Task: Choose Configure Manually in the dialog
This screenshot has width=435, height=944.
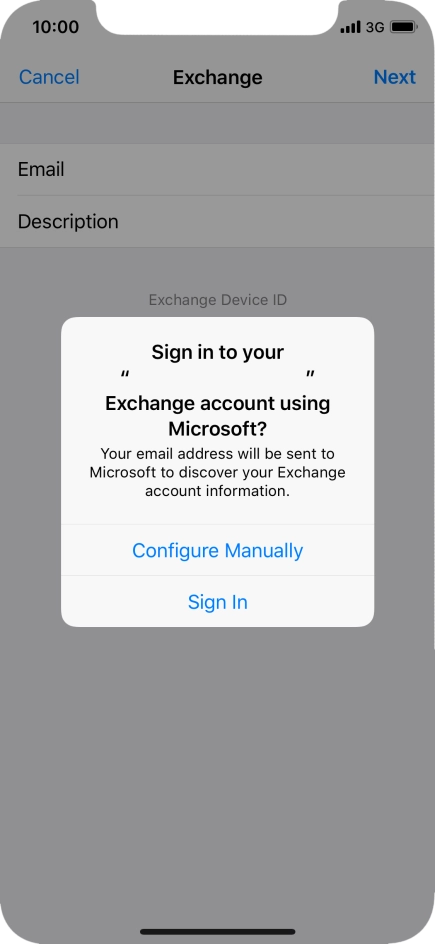Action: [217, 550]
